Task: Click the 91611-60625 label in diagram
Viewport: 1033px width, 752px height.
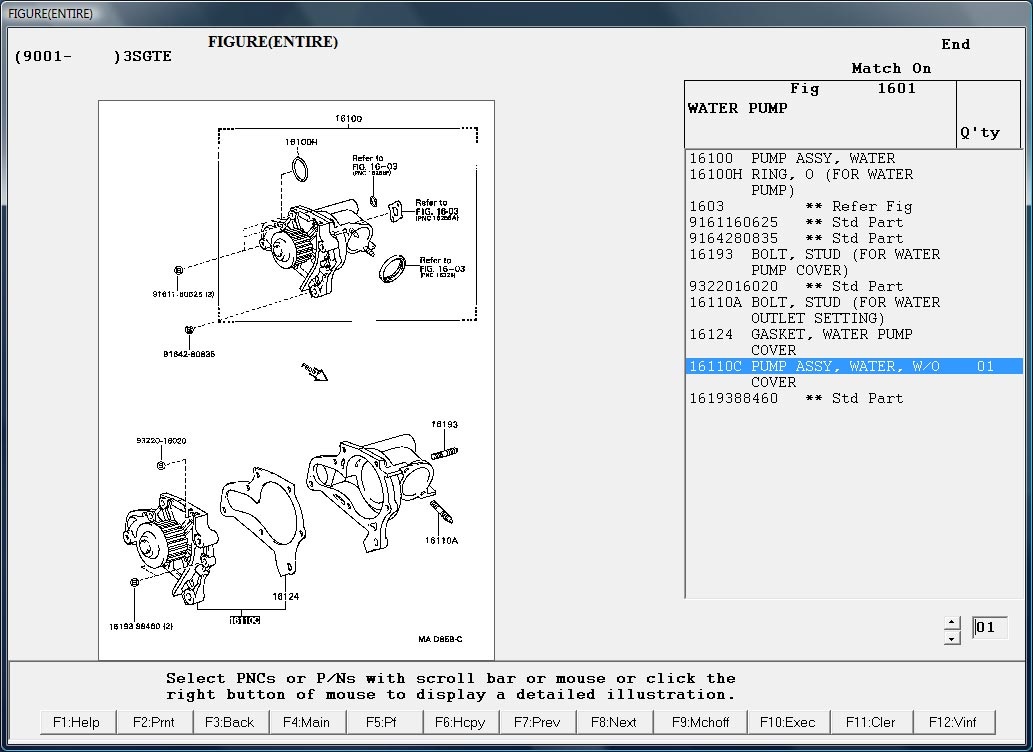Action: click(183, 294)
